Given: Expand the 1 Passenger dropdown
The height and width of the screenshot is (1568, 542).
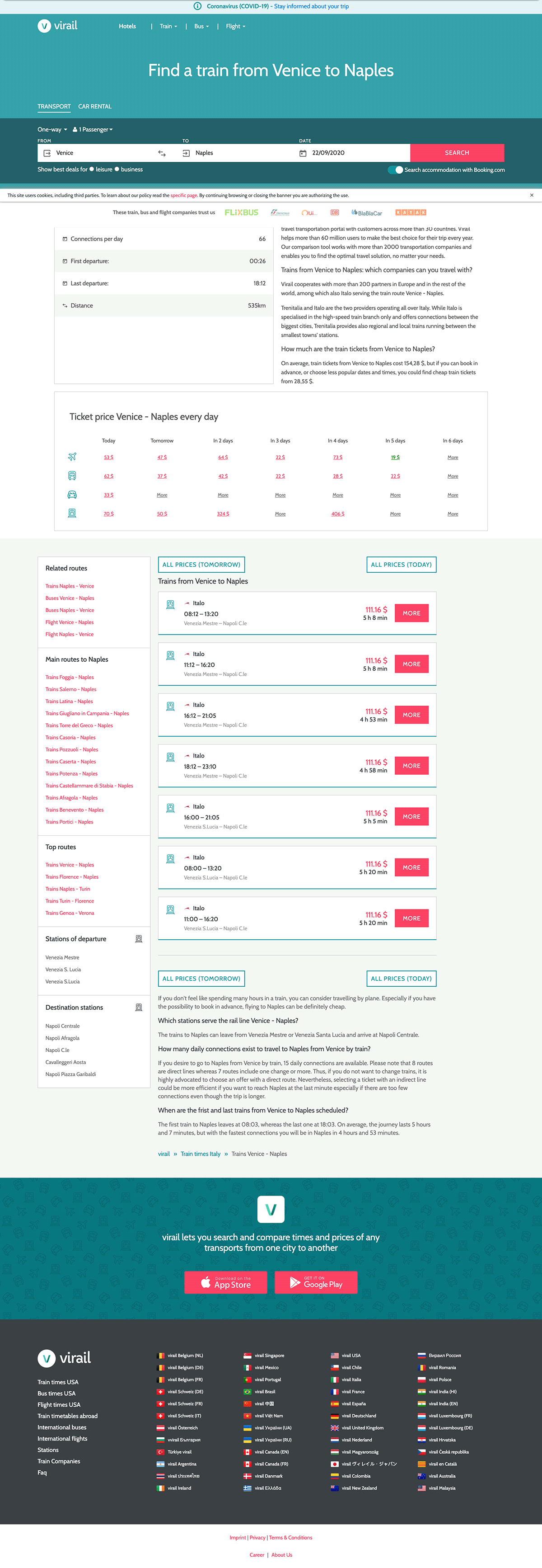Looking at the screenshot, I should (x=93, y=130).
